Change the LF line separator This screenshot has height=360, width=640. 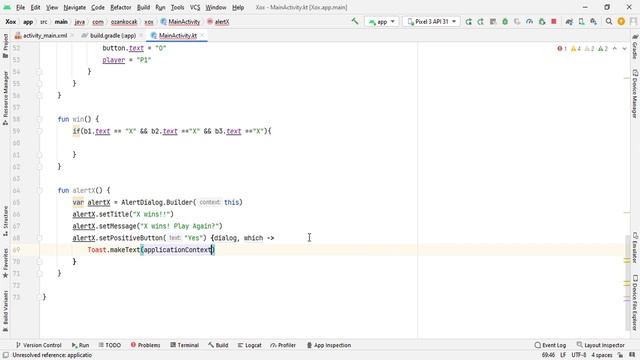point(563,355)
